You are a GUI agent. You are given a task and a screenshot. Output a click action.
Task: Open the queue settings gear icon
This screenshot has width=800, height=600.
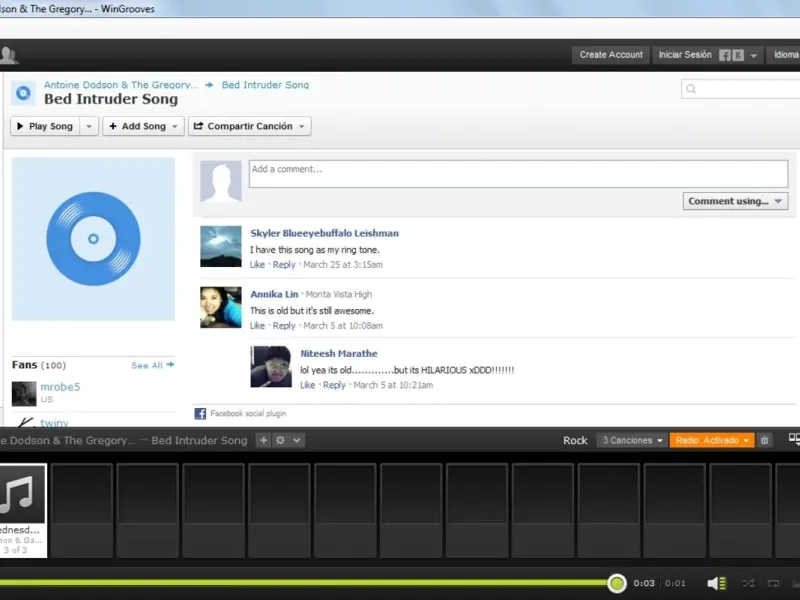coord(280,440)
